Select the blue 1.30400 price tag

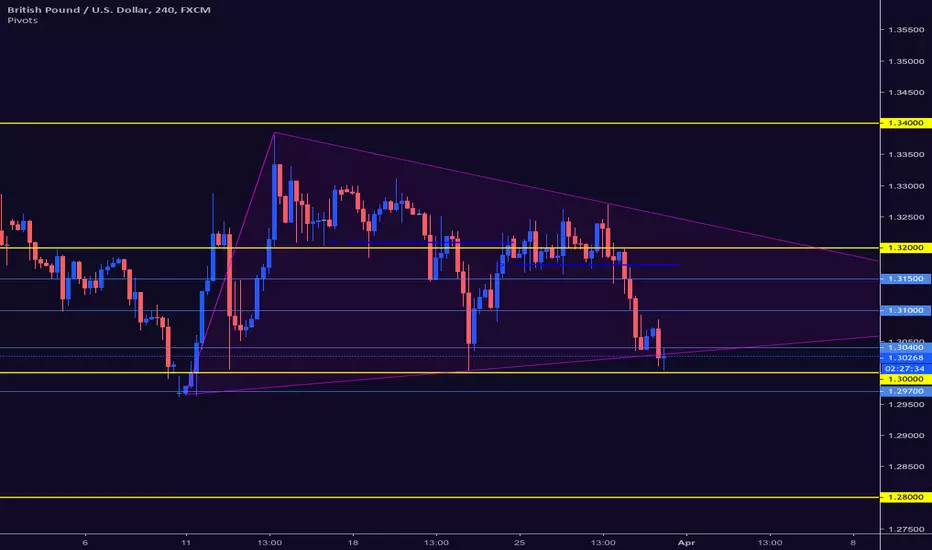906,347
